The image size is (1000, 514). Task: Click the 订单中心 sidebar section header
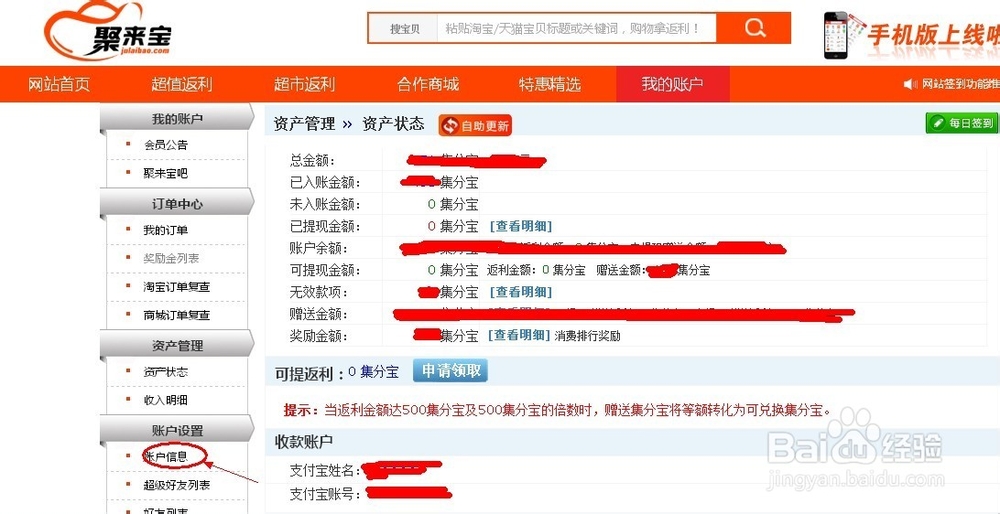point(177,204)
